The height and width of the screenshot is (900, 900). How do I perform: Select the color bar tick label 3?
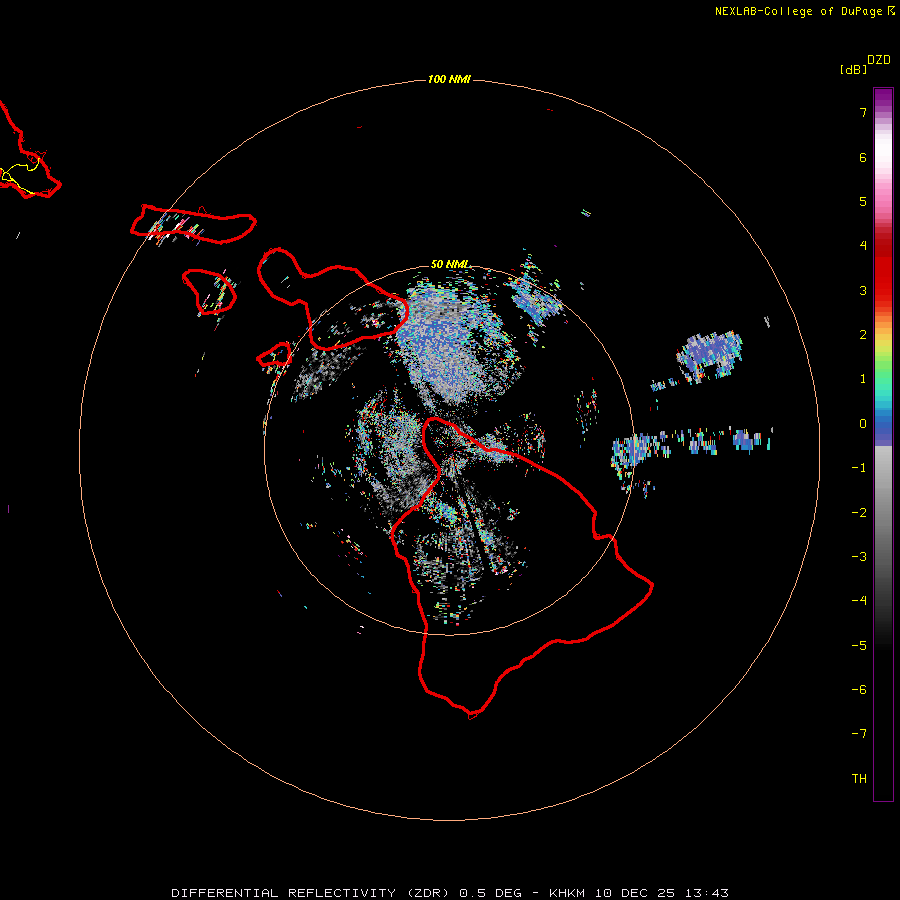pos(863,290)
